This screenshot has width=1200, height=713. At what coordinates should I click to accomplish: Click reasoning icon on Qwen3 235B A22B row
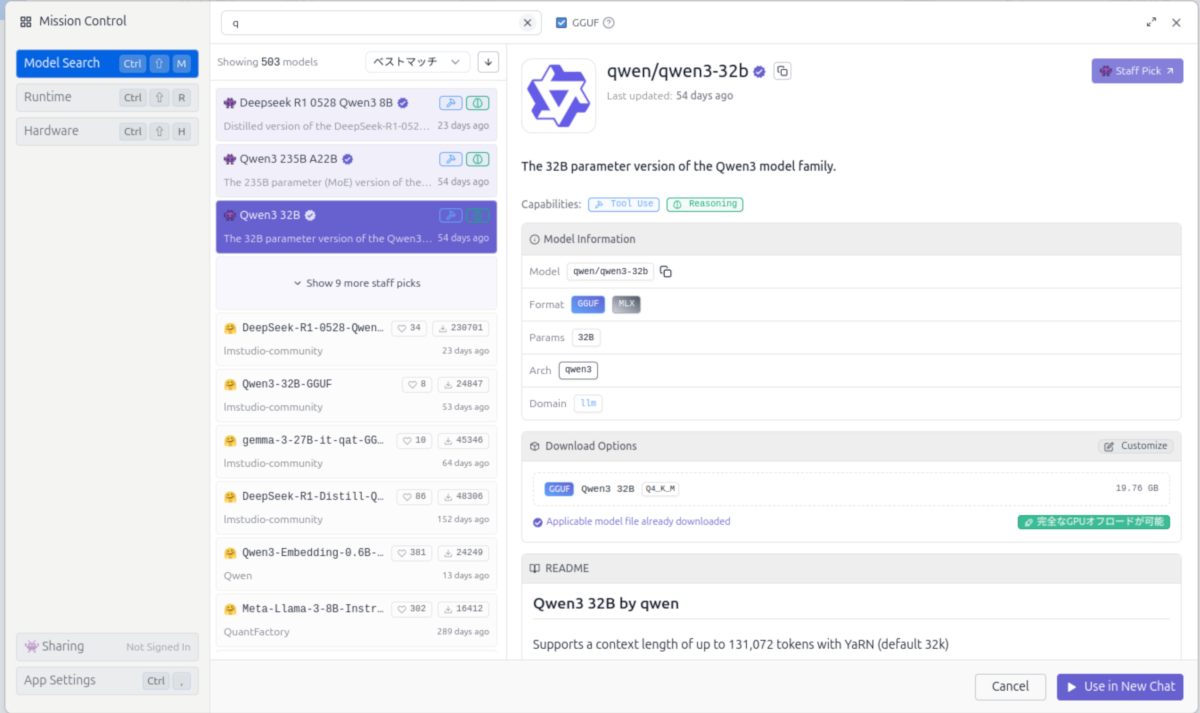[x=478, y=159]
